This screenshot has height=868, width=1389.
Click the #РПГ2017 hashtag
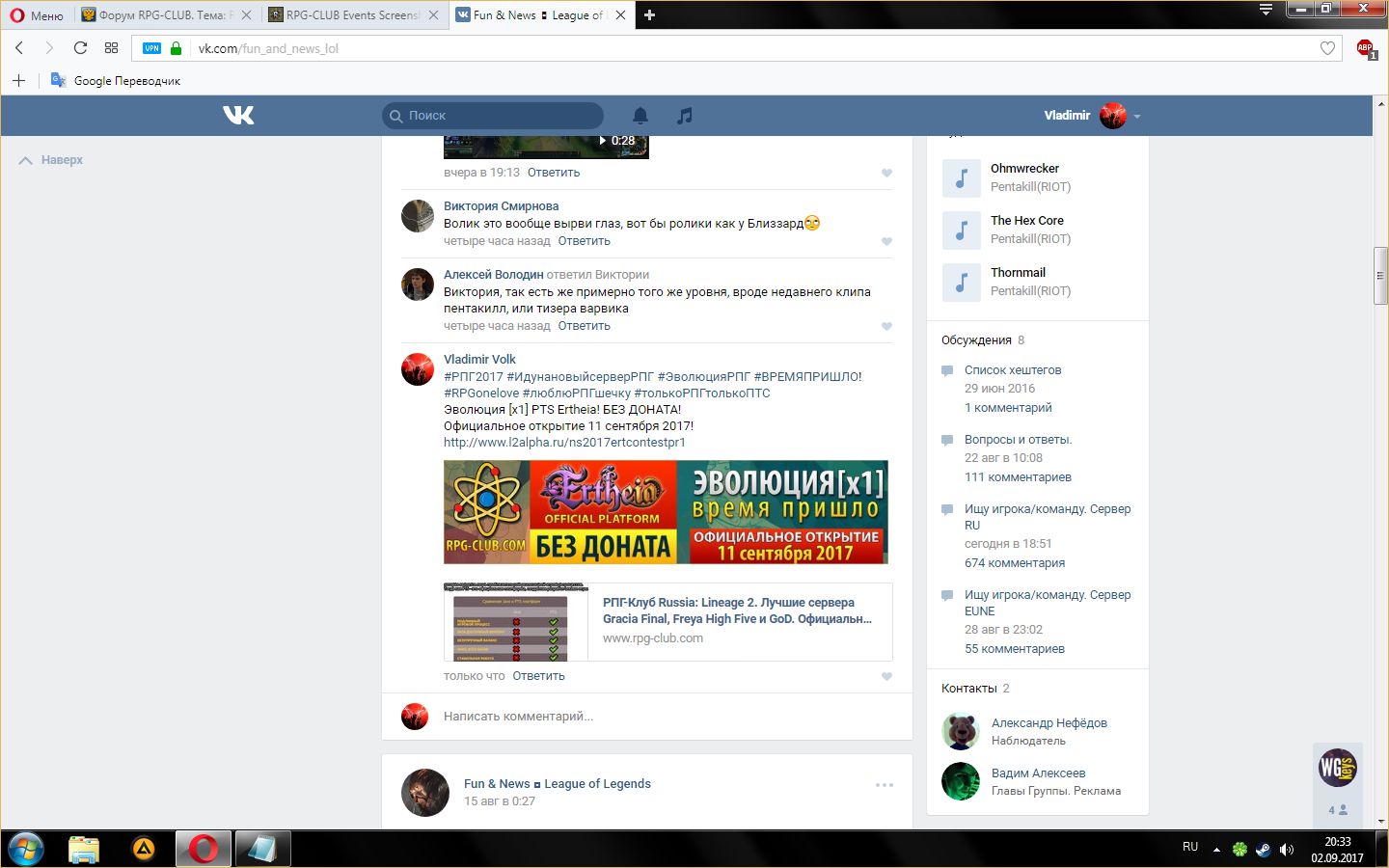pyautogui.click(x=474, y=377)
